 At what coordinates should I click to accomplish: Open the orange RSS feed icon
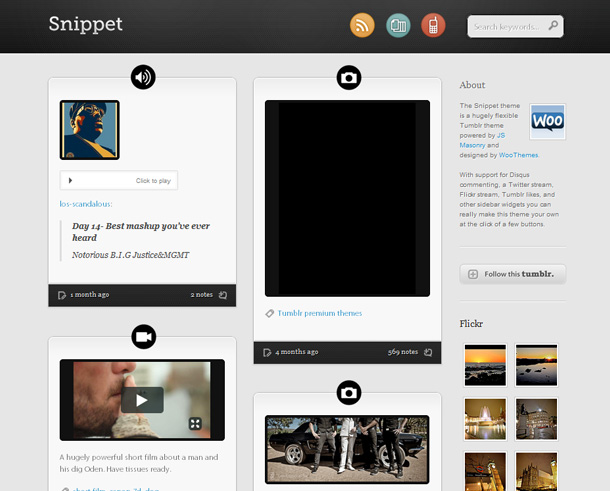coord(362,25)
